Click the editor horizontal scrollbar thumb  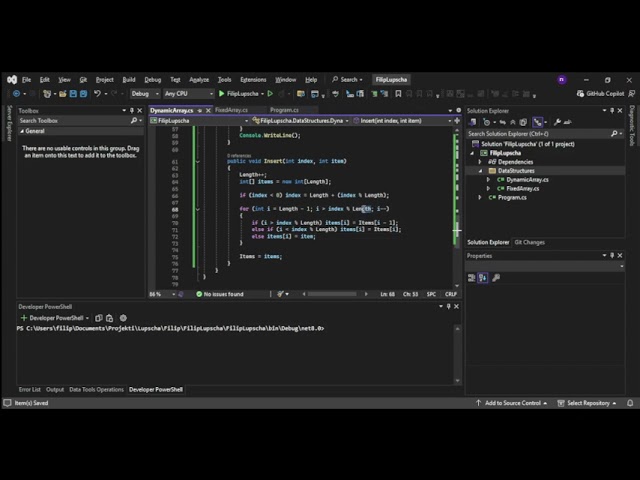tap(332, 294)
